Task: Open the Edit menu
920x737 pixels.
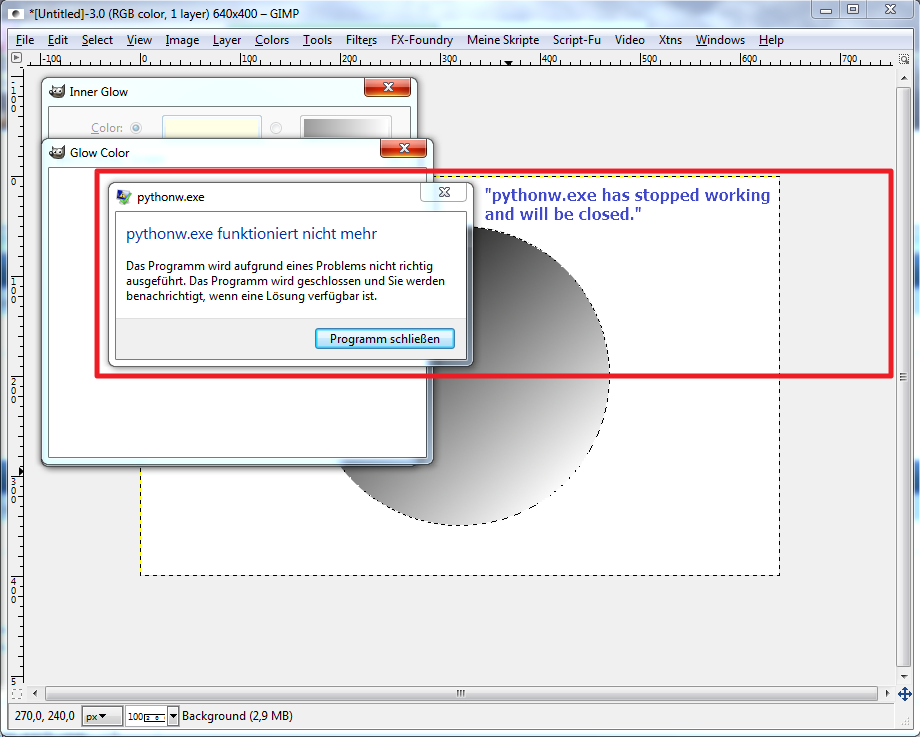Action: pyautogui.click(x=58, y=40)
